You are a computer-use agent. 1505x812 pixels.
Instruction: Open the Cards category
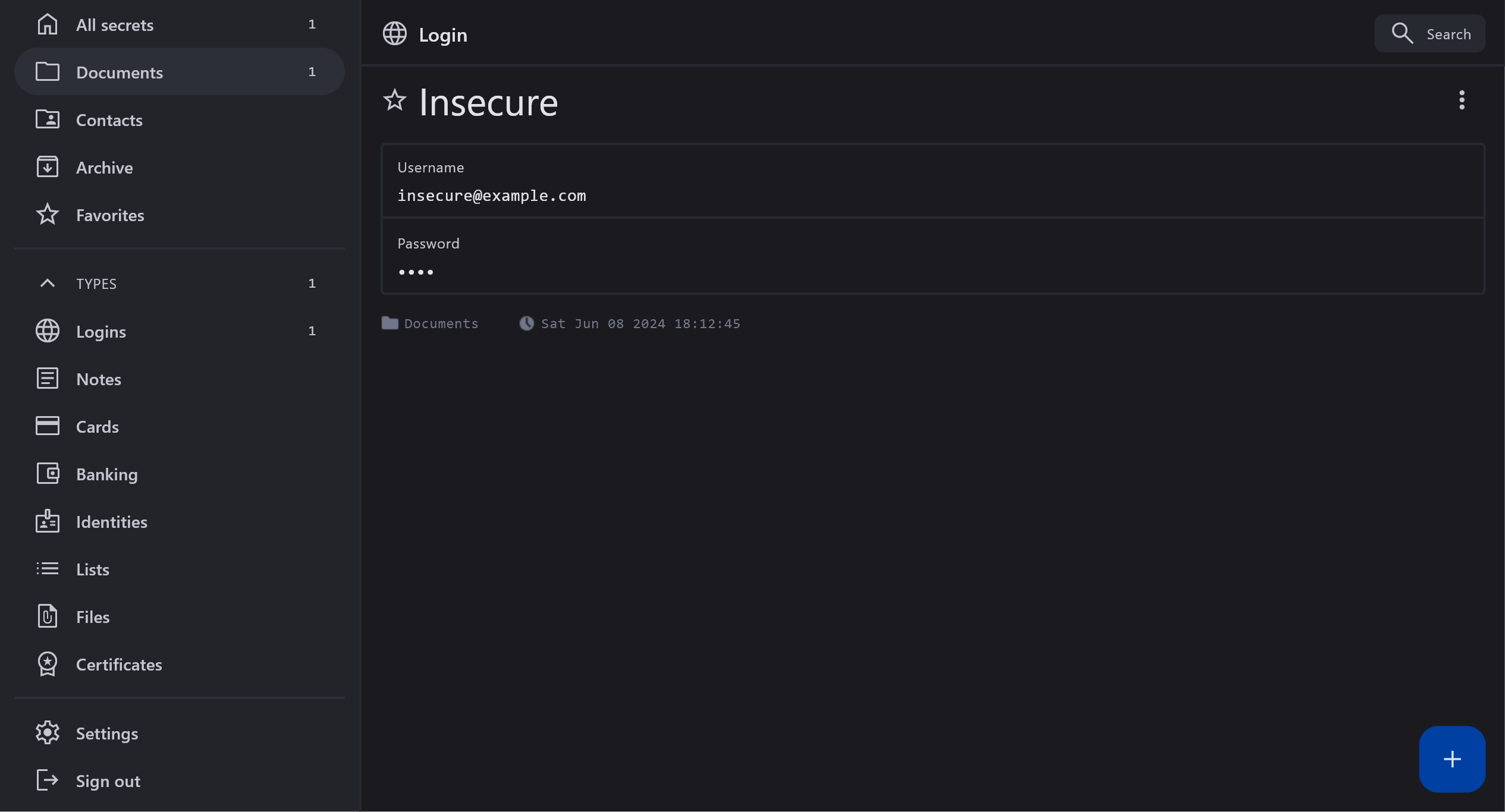pos(98,427)
